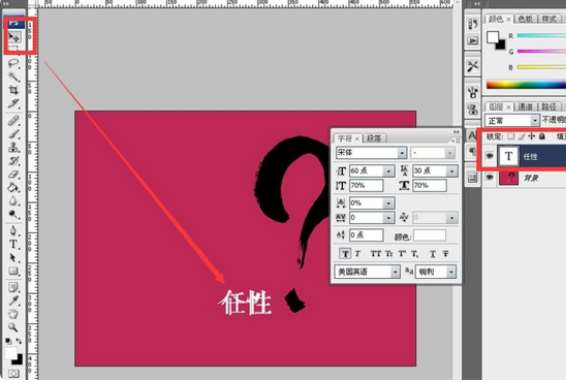The width and height of the screenshot is (566, 383).
Task: Select the Clone Stamp tool
Action: [14, 147]
